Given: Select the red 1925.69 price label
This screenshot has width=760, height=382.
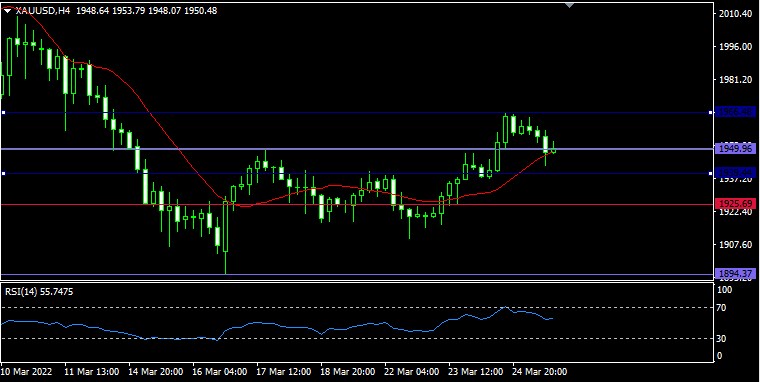Looking at the screenshot, I should (x=735, y=204).
